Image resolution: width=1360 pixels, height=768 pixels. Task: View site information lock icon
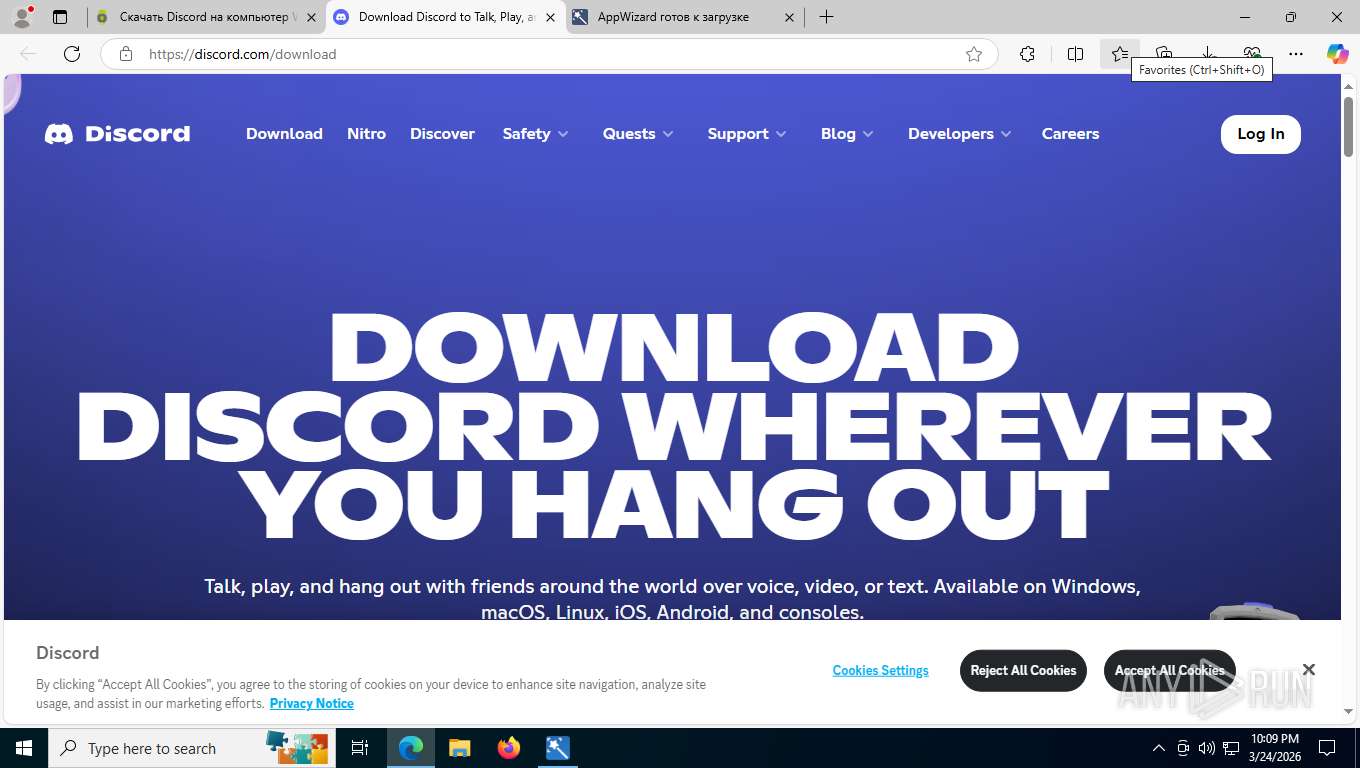click(x=126, y=54)
